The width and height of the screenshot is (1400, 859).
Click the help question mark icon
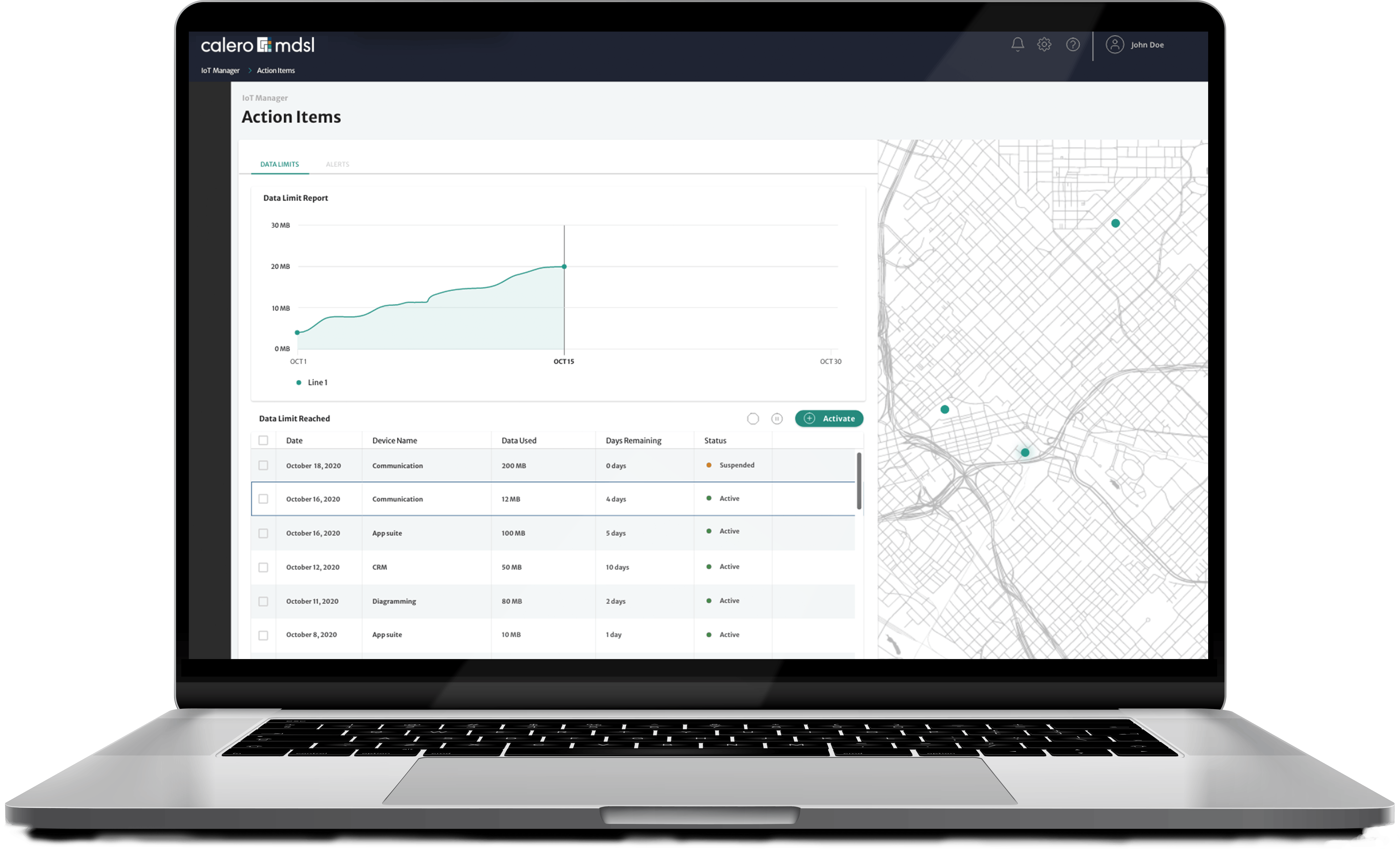coord(1073,44)
